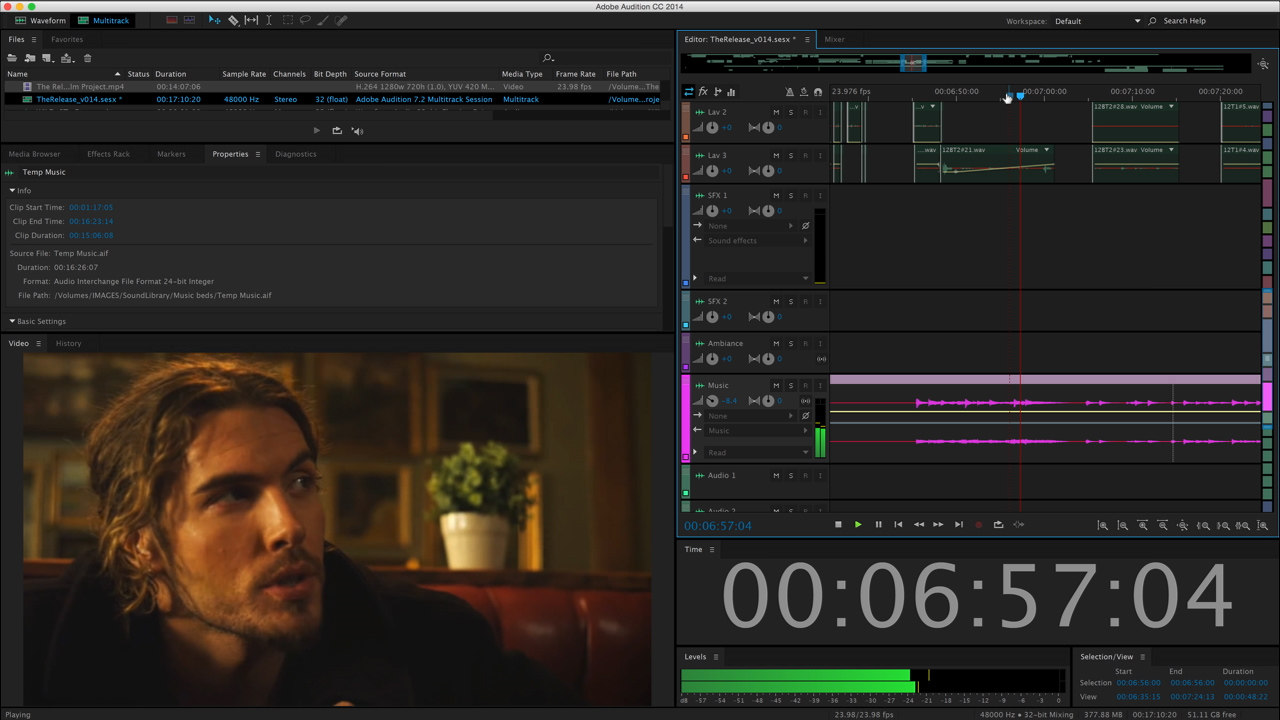The width and height of the screenshot is (1280, 720).
Task: Select the Slip tool
Action: [251, 20]
